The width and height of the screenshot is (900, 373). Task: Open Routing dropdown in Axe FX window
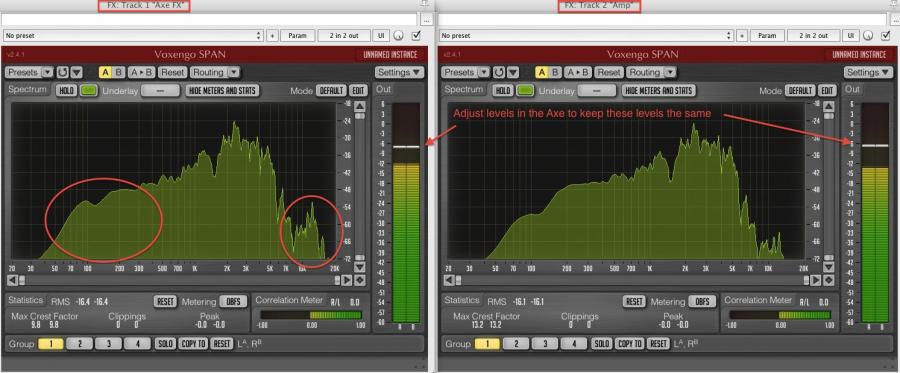point(215,72)
